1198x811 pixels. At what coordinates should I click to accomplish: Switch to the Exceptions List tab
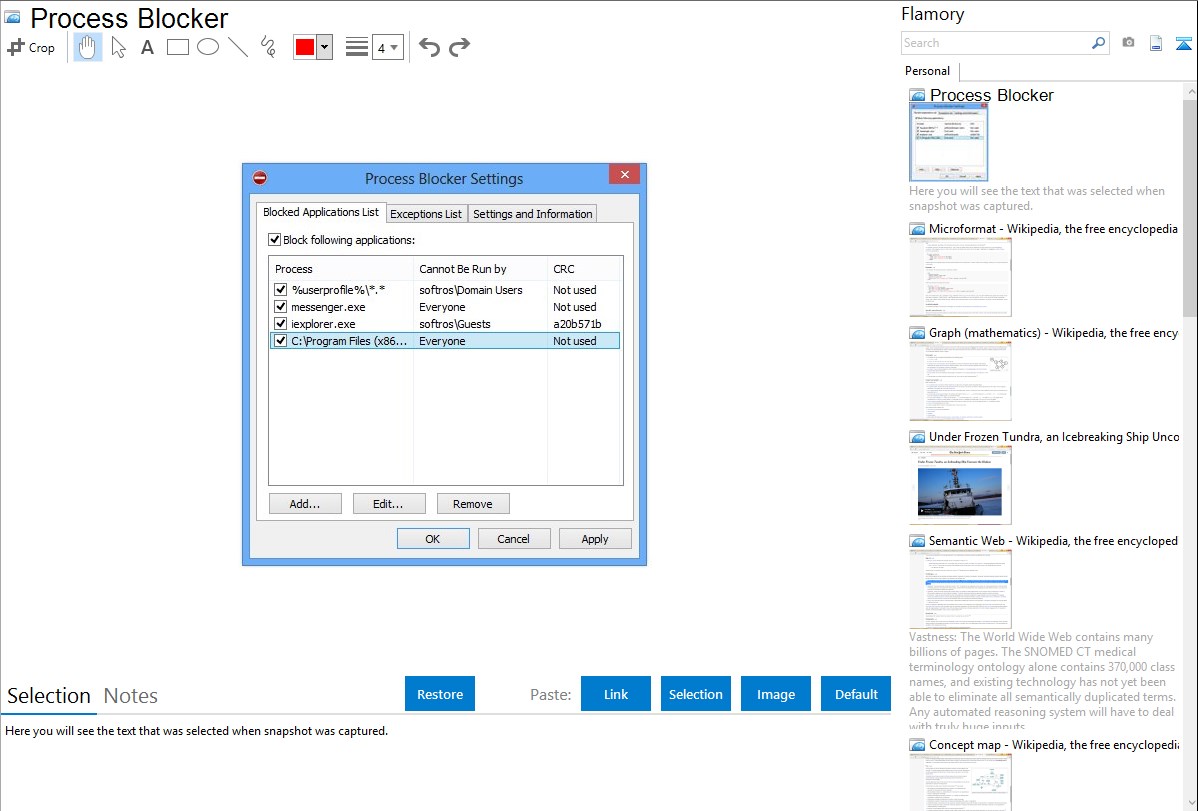click(426, 214)
